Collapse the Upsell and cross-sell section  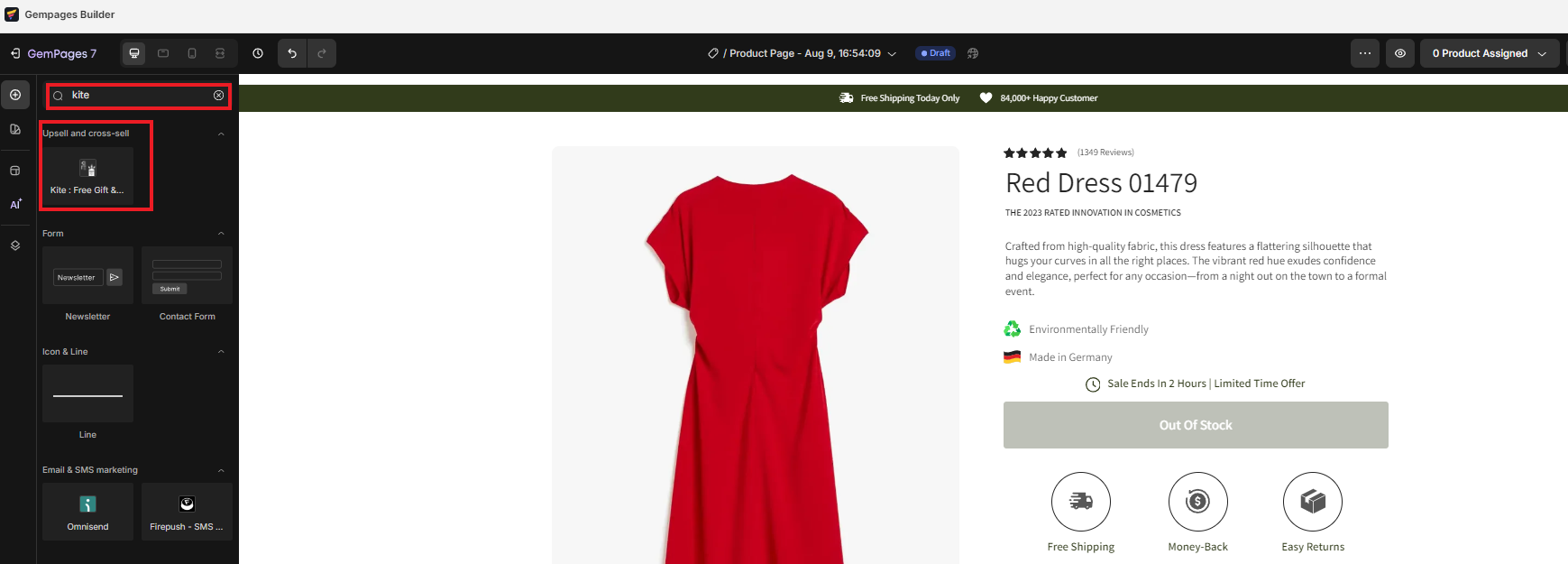[x=221, y=134]
